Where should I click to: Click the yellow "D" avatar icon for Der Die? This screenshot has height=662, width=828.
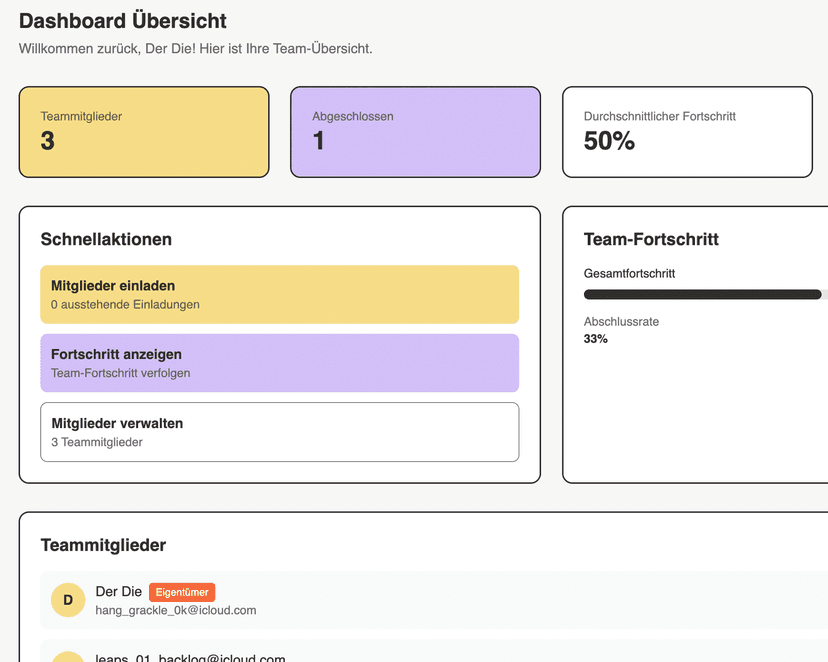[x=67, y=600]
